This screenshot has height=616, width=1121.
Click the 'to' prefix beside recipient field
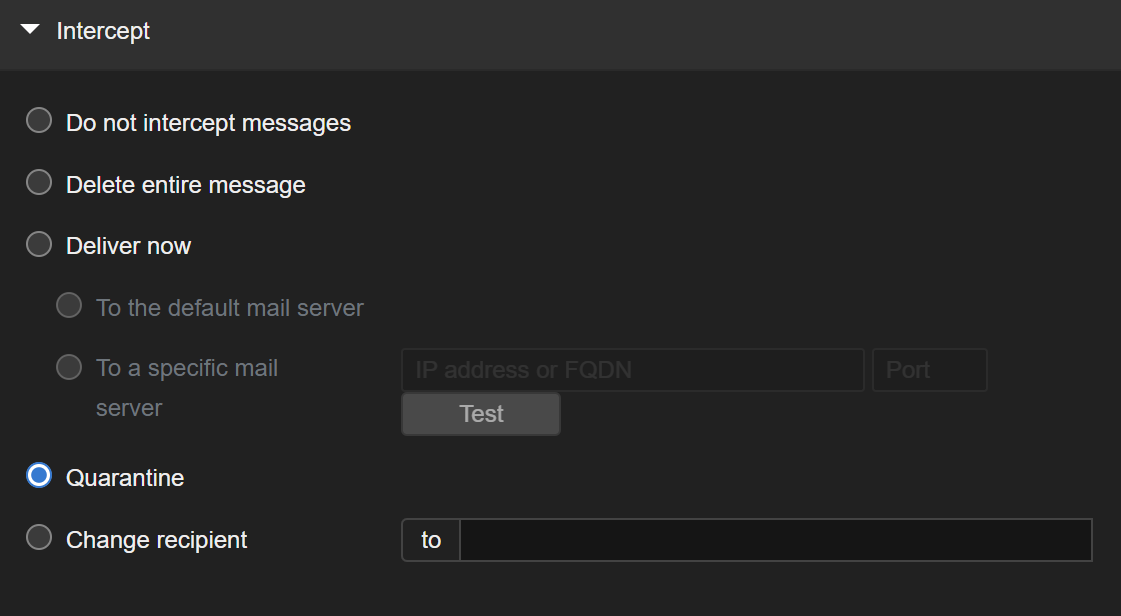431,540
